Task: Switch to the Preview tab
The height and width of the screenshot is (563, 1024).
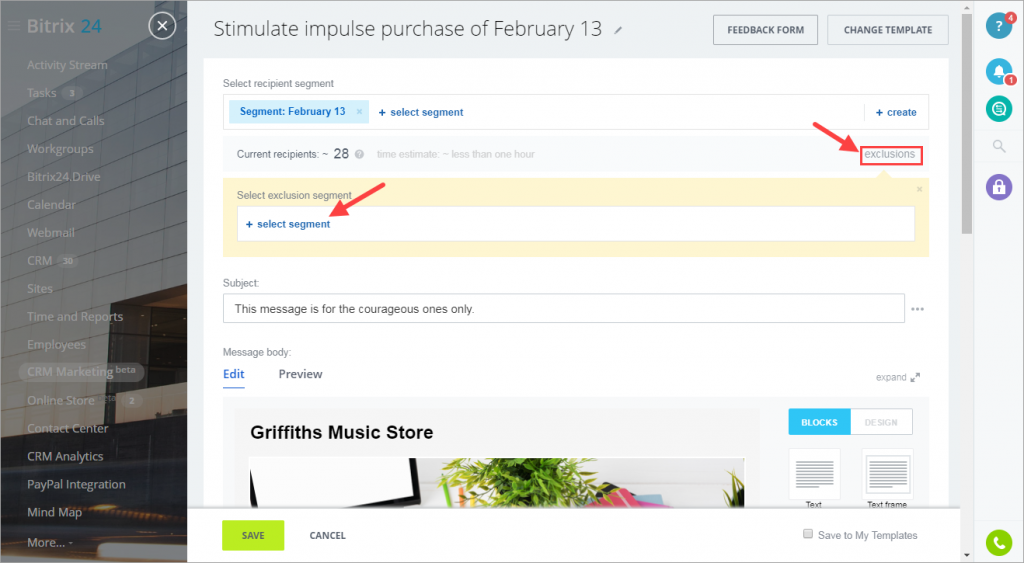Action: (300, 374)
